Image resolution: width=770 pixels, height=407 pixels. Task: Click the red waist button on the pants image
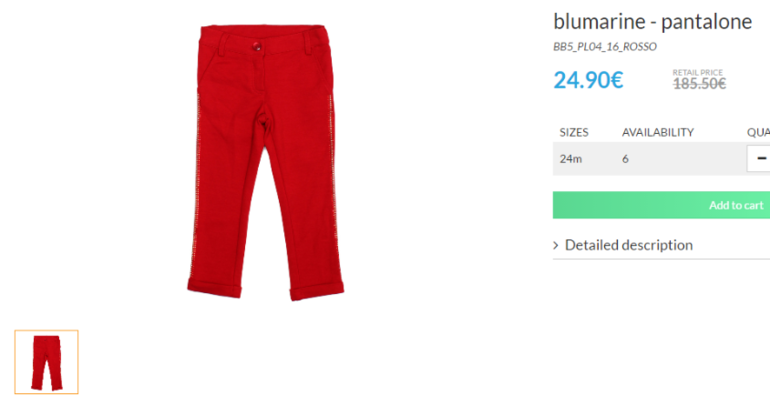click(256, 46)
